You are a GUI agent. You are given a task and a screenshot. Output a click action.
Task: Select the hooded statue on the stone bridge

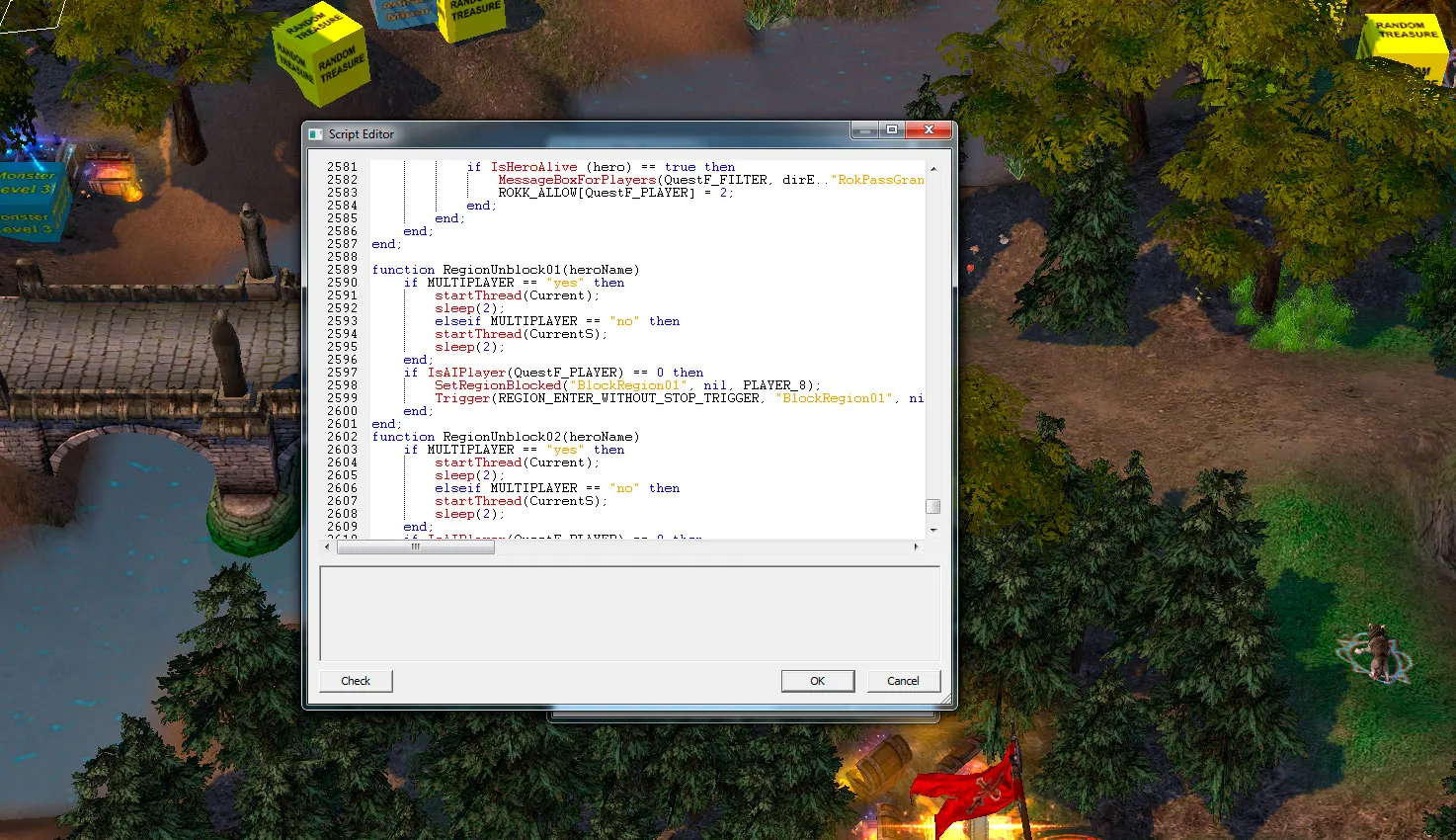click(229, 351)
